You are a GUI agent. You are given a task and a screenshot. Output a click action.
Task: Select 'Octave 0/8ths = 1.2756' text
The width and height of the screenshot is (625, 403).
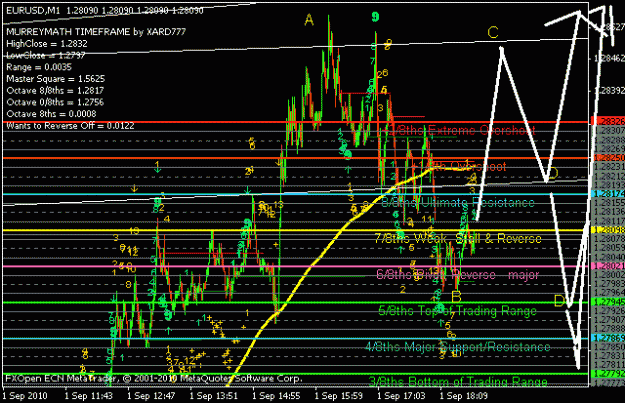[55, 102]
